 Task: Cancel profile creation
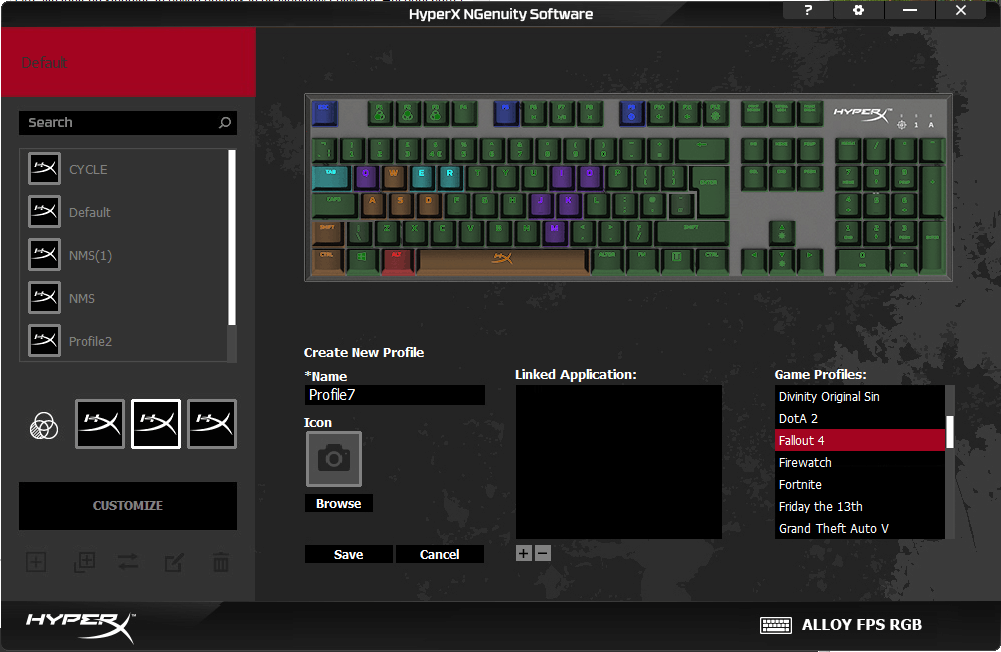point(439,554)
